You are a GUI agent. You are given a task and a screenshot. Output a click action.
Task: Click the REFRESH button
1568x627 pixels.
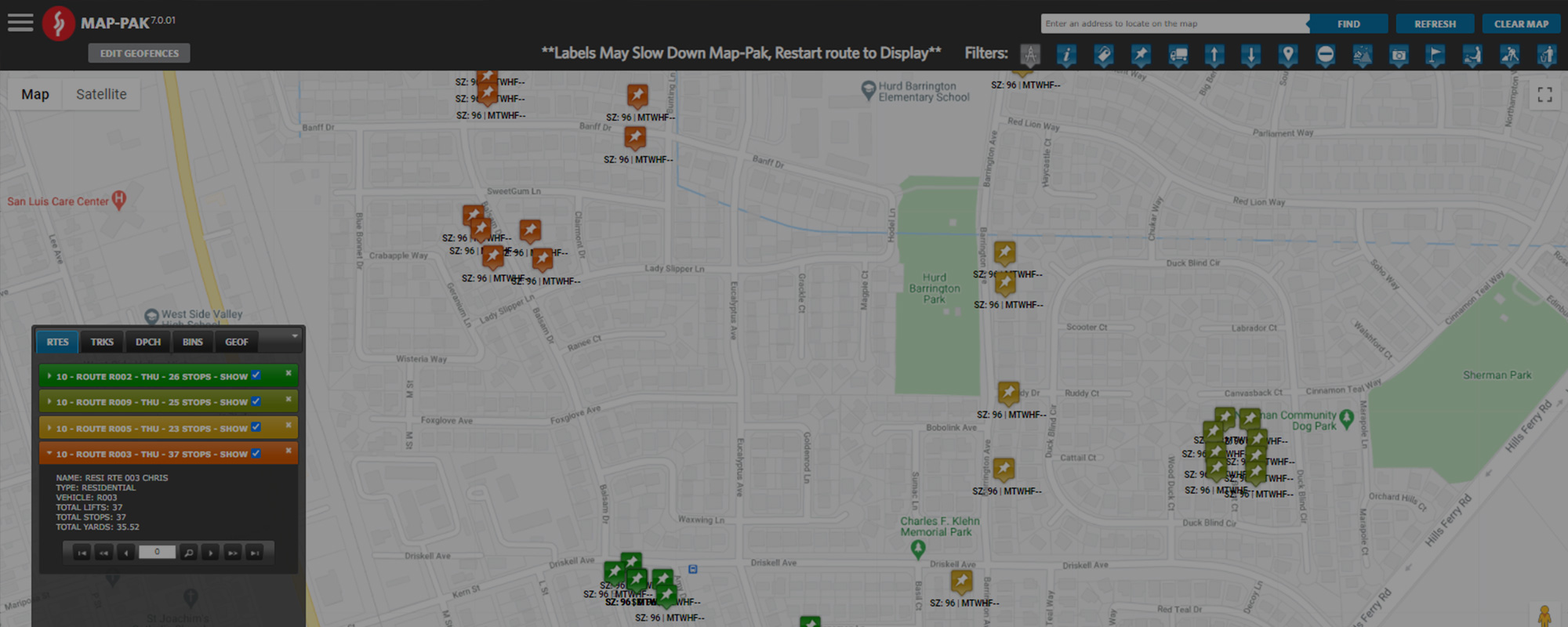(x=1435, y=24)
